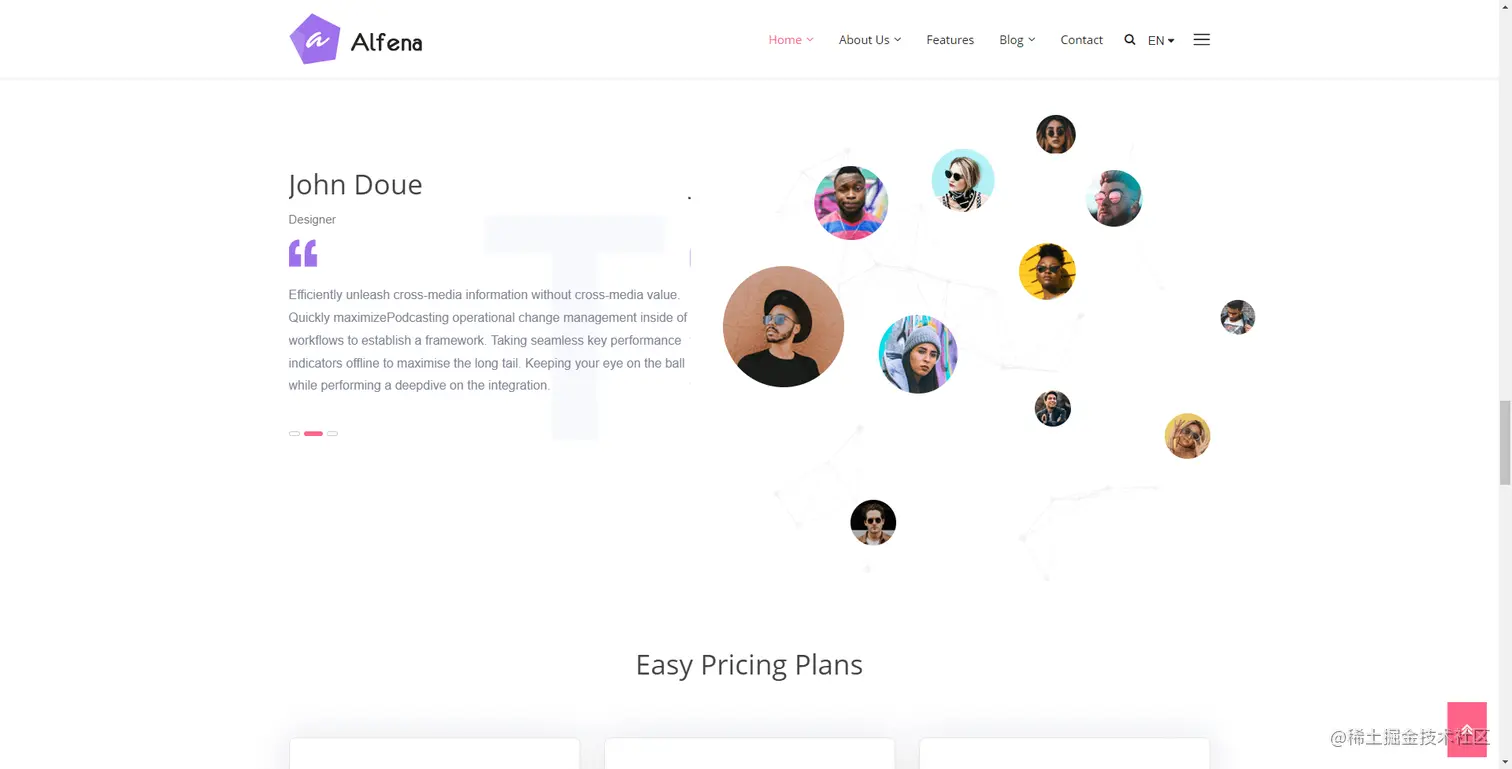
Task: Select avatar of man in colorful shirt
Action: tap(851, 203)
